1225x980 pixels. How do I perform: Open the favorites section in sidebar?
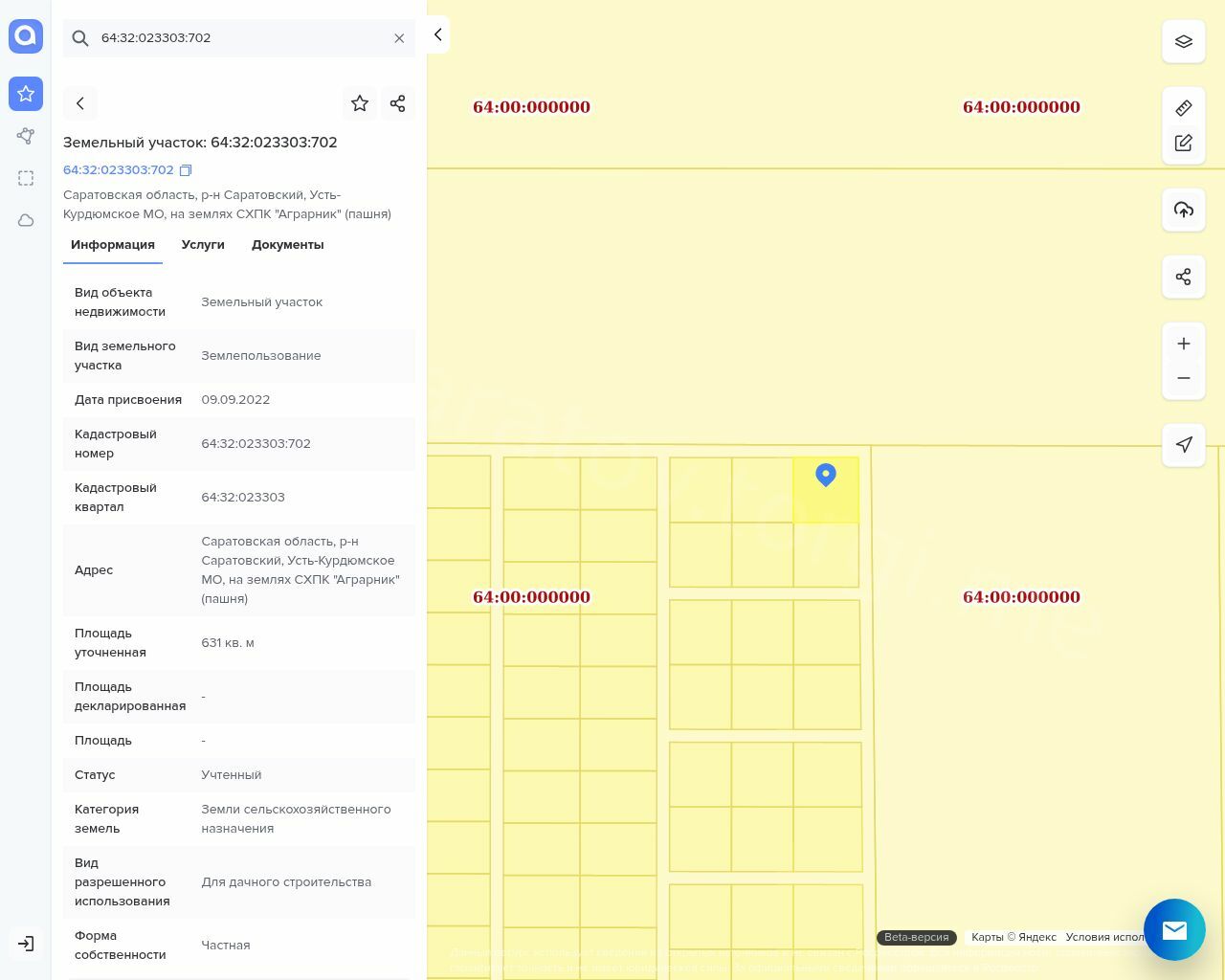point(26,94)
